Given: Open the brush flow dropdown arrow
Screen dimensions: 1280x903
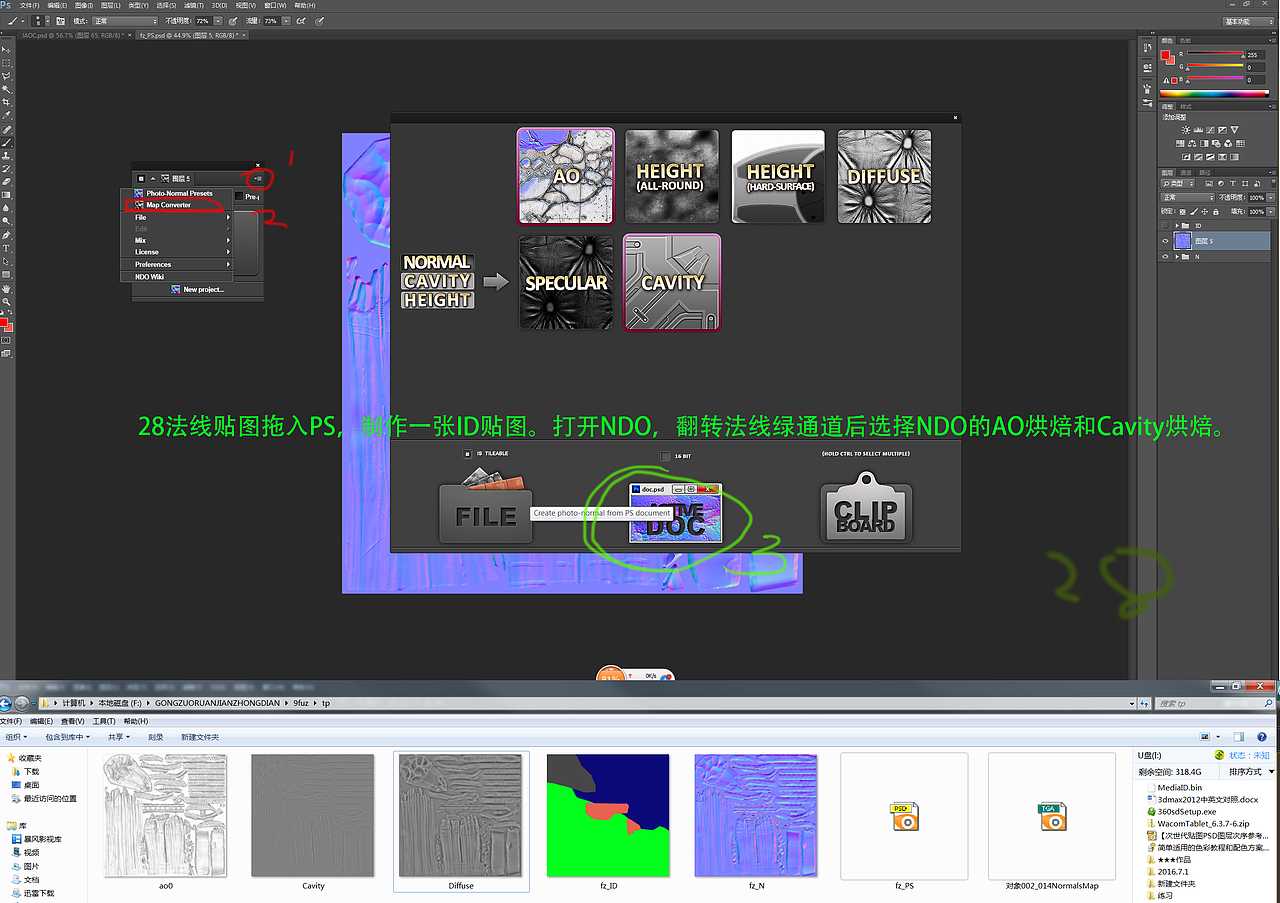Looking at the screenshot, I should tap(286, 21).
